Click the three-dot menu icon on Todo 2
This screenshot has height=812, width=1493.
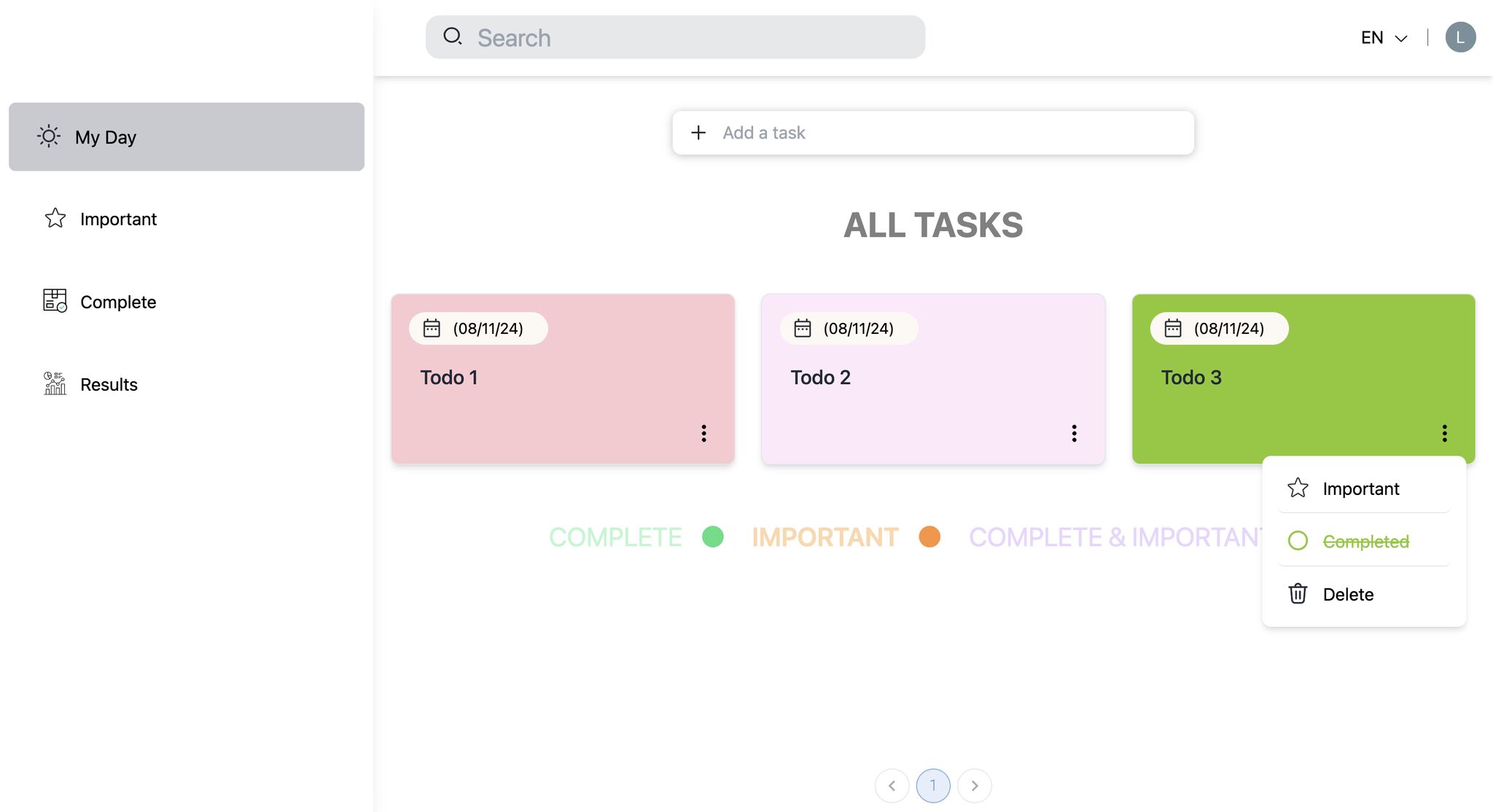tap(1073, 432)
